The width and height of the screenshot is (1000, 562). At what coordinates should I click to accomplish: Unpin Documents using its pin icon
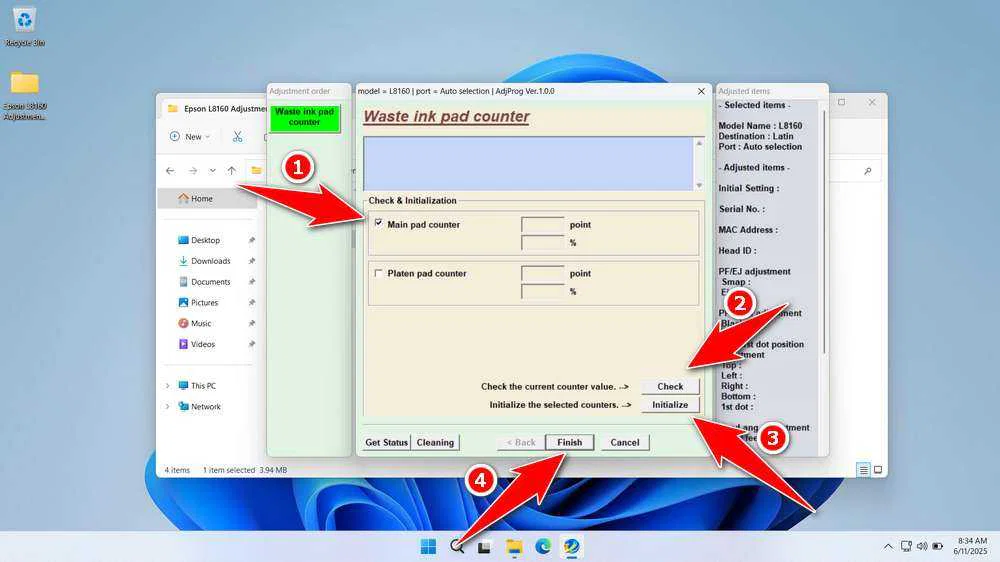(x=252, y=281)
